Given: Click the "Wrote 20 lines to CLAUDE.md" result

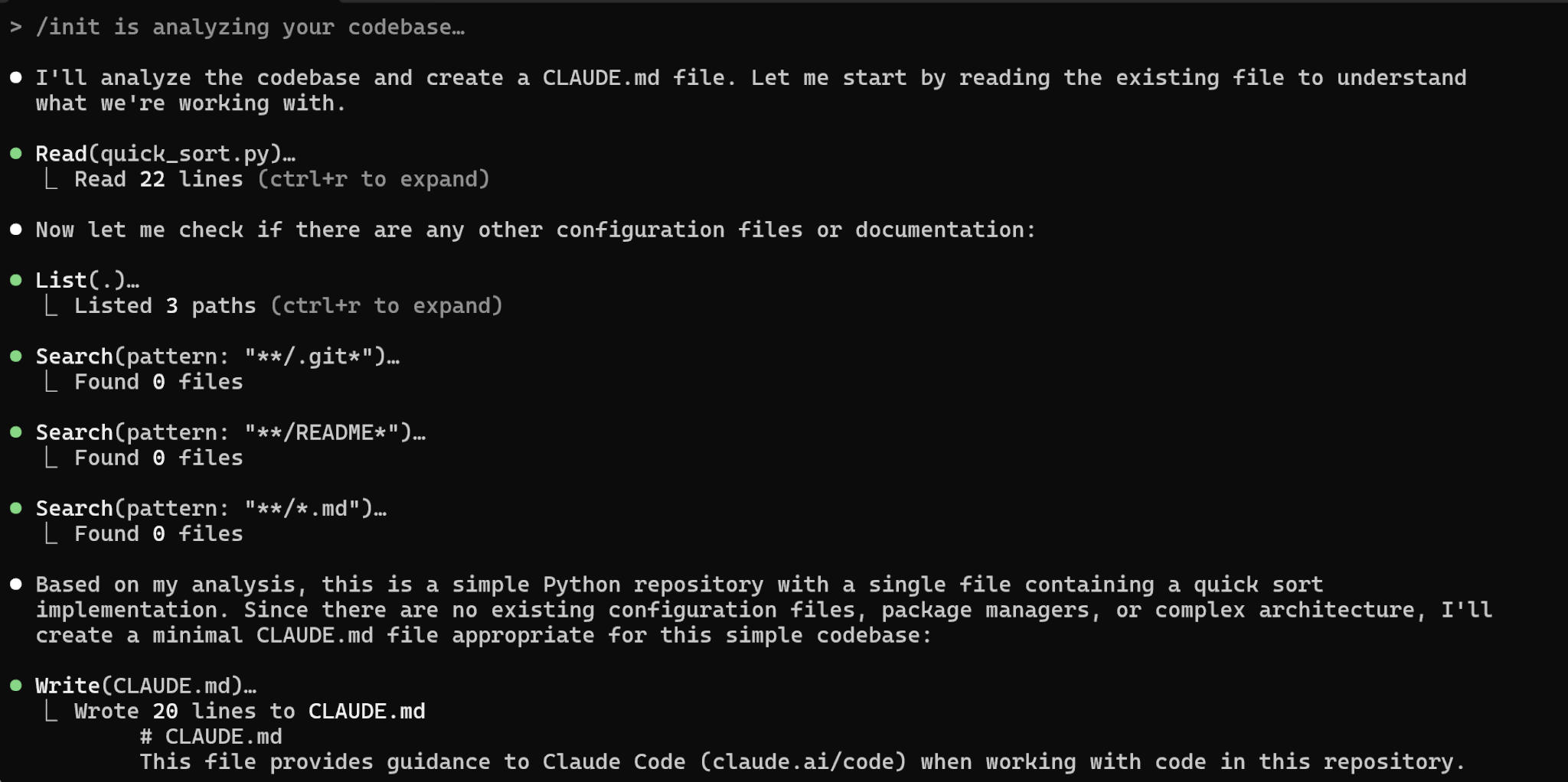Looking at the screenshot, I should 250,712.
